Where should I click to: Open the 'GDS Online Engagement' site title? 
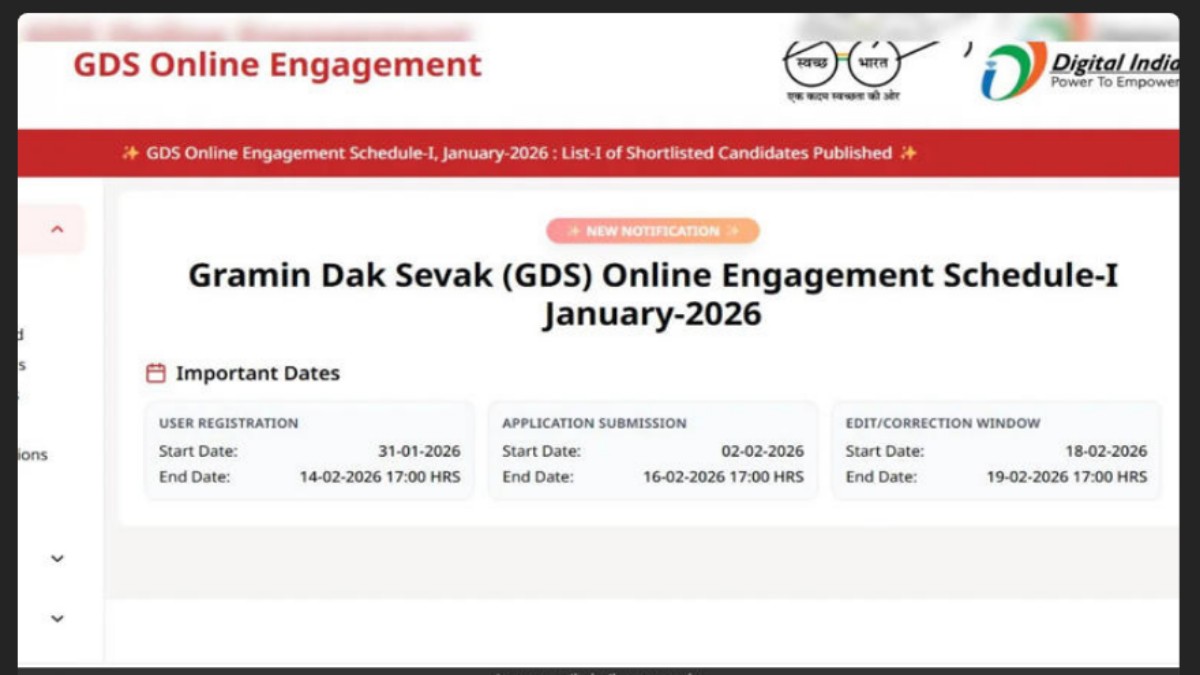click(x=277, y=65)
